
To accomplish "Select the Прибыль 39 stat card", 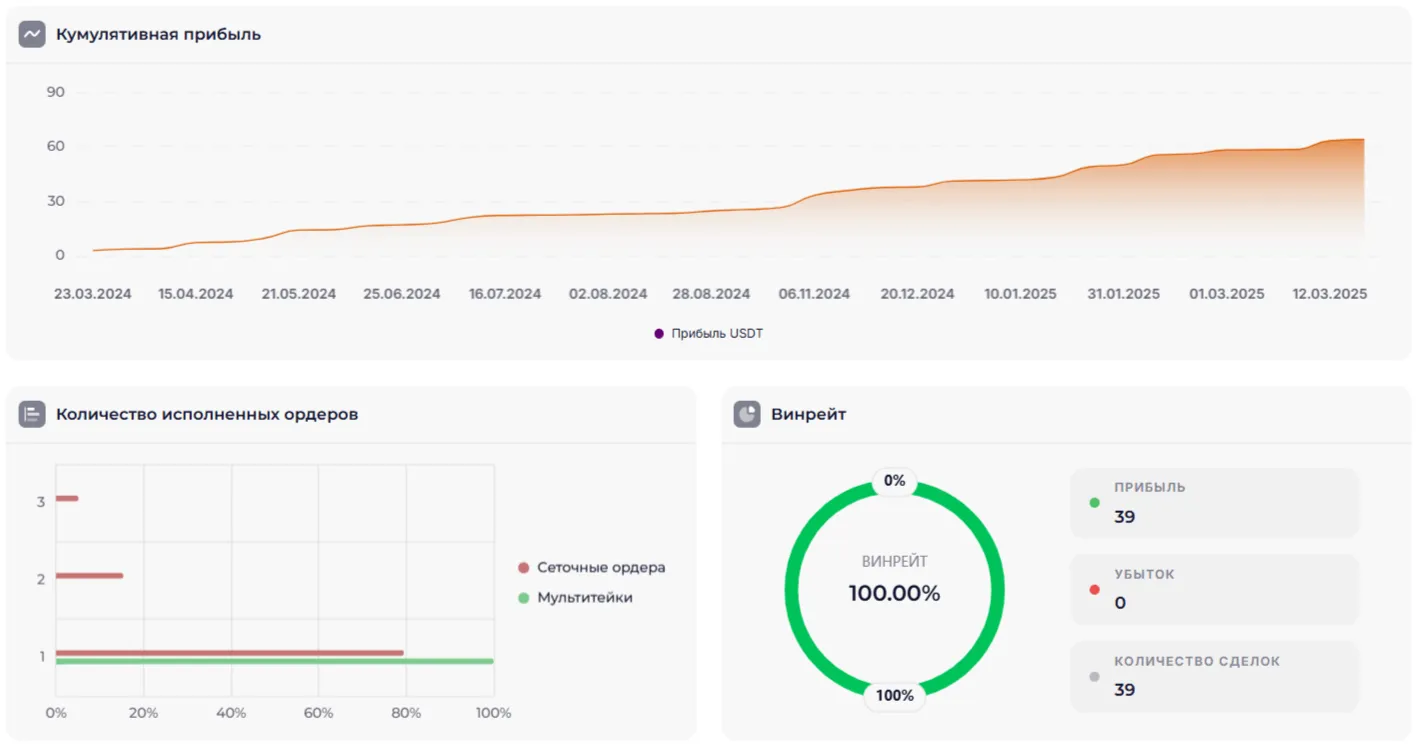I will click(1214, 503).
